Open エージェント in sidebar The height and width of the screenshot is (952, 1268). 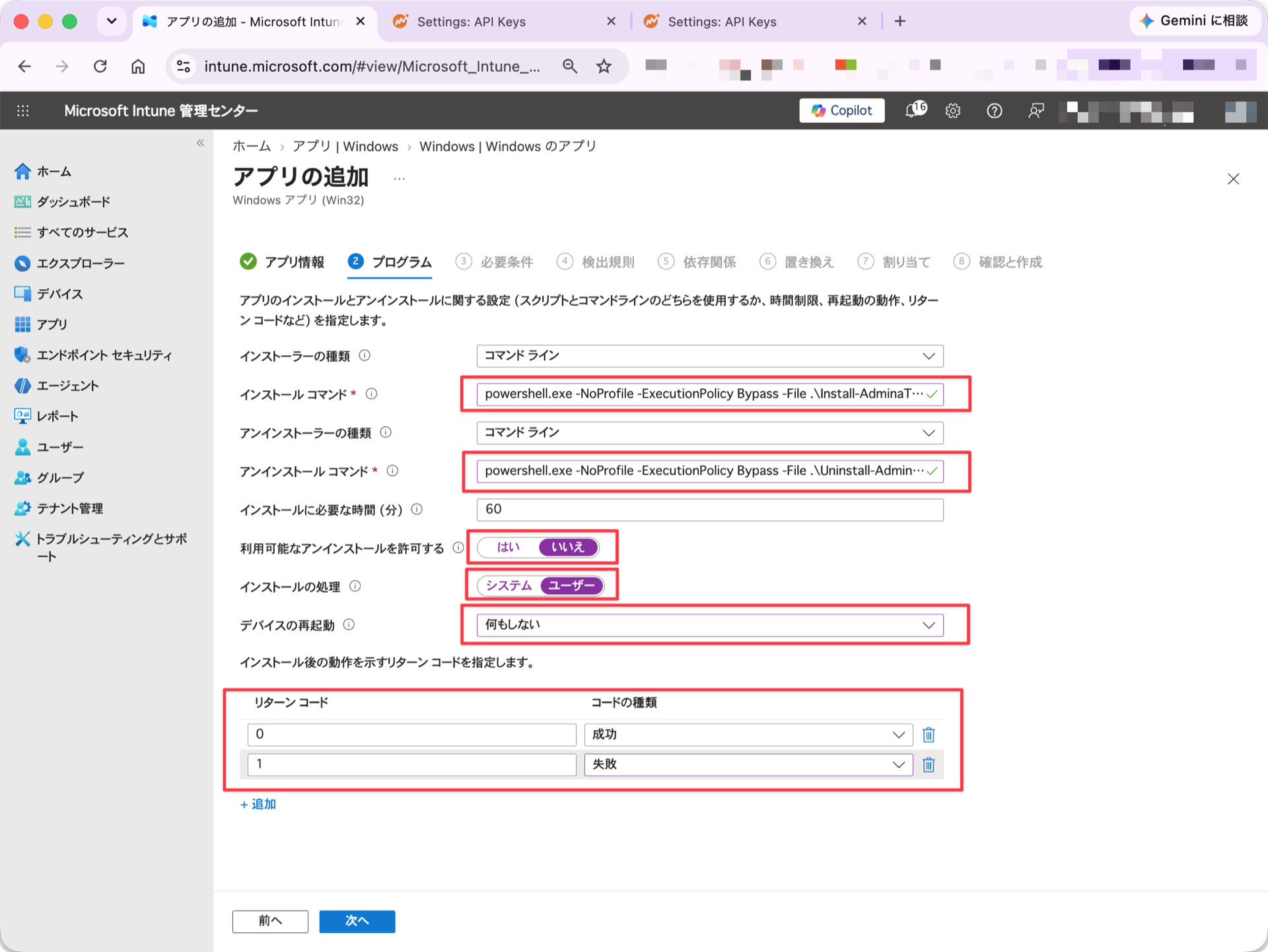click(x=57, y=386)
